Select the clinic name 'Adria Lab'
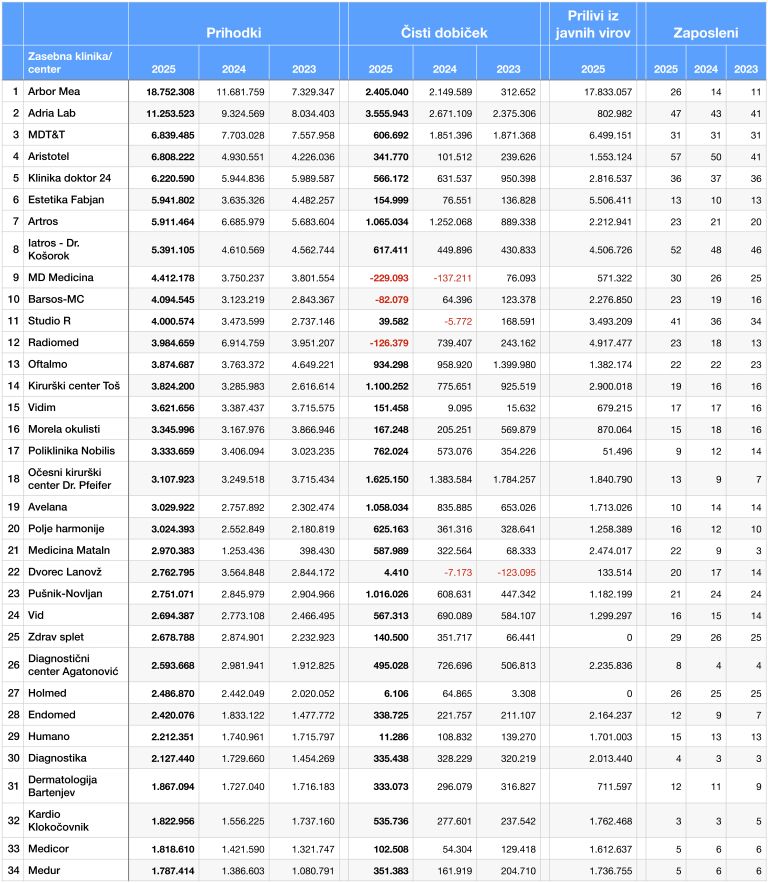The height and width of the screenshot is (883, 768). coord(52,113)
